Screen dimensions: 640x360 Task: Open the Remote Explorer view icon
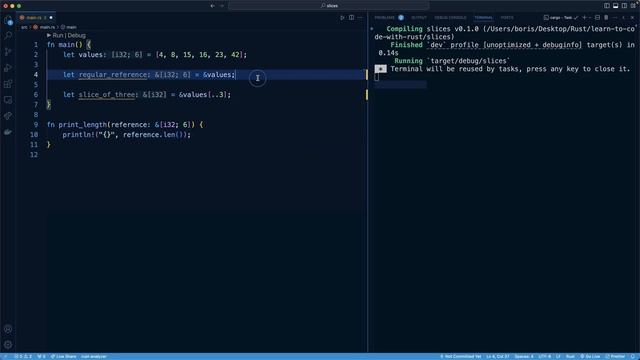(x=8, y=100)
